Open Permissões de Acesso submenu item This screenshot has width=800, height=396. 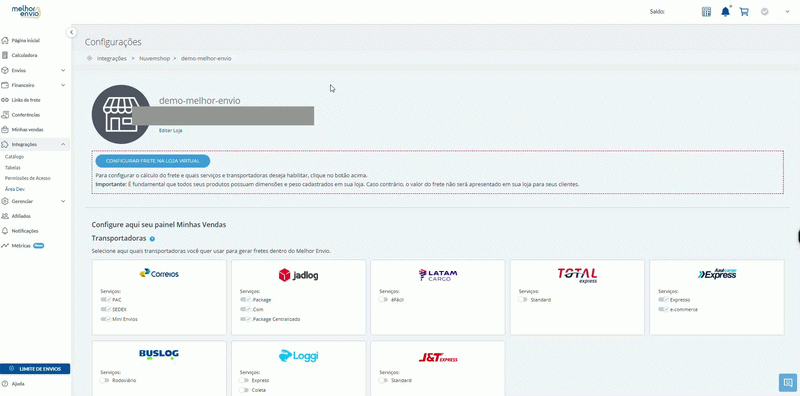pos(28,178)
